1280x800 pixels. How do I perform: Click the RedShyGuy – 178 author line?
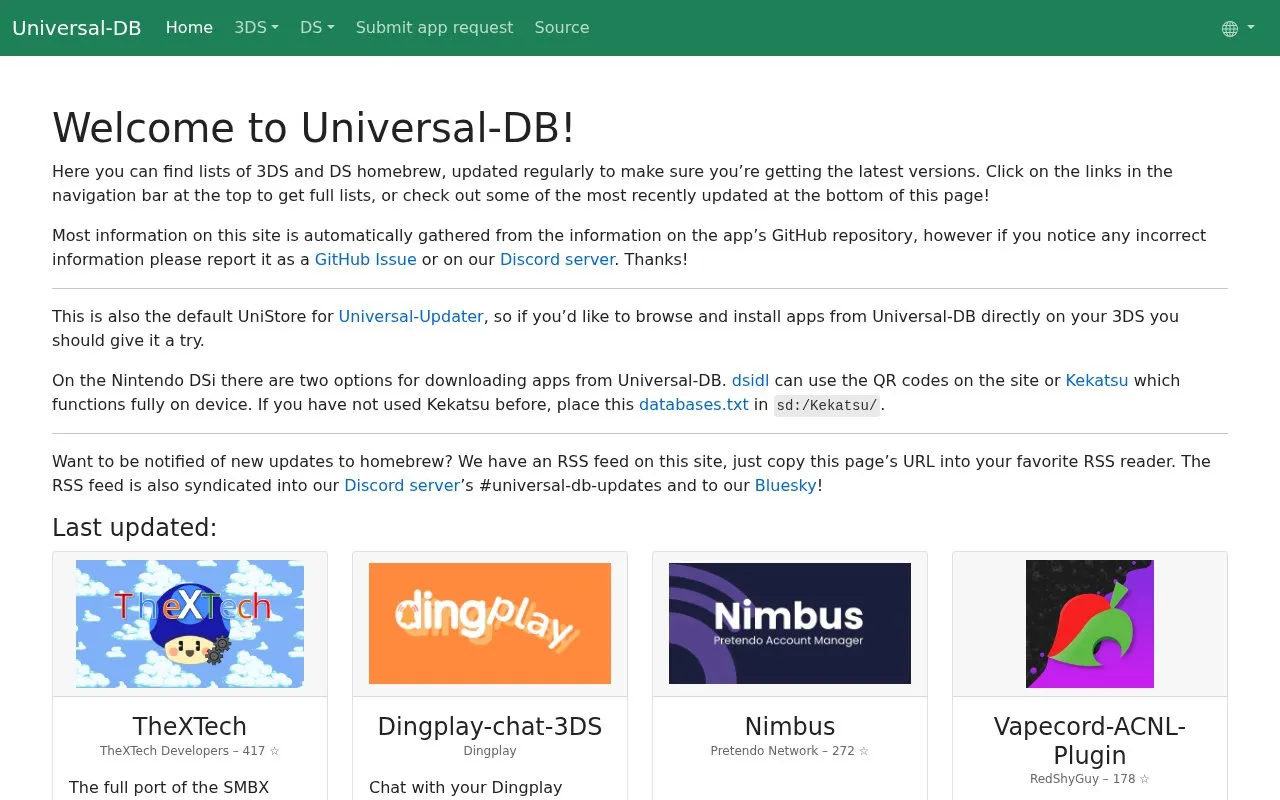1090,779
